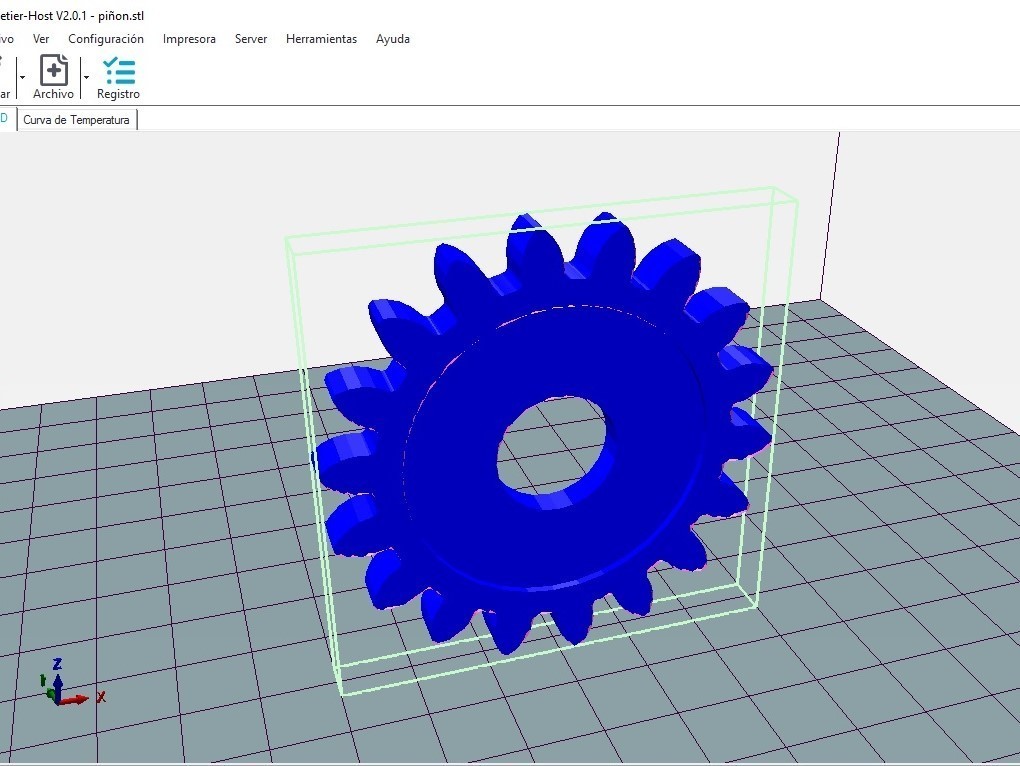This screenshot has height=766, width=1020.
Task: Open the Impresora menu
Action: (x=189, y=39)
